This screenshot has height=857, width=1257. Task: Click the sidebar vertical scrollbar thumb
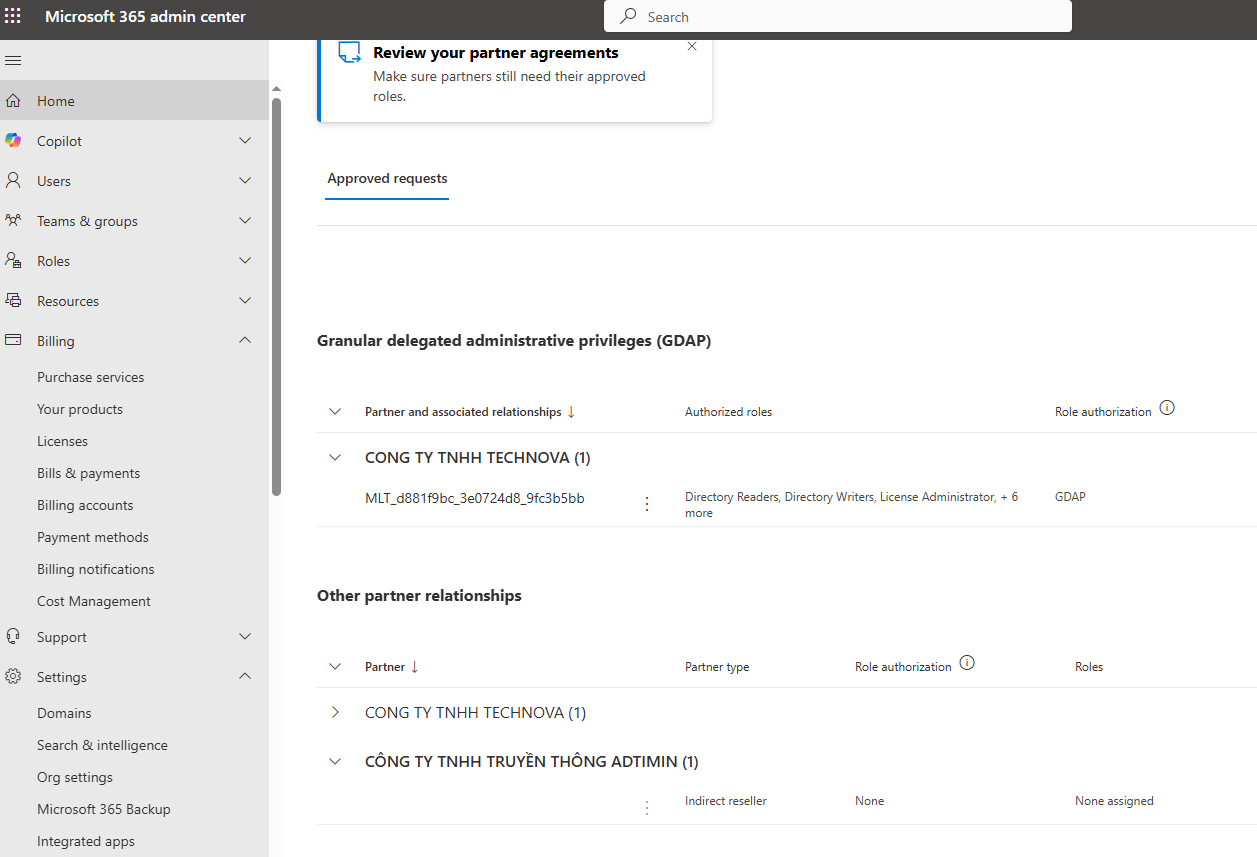(277, 295)
